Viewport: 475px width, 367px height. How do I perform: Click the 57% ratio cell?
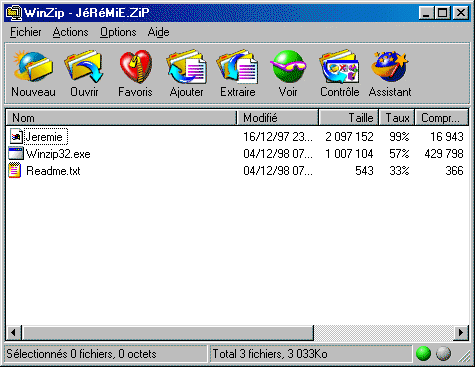tap(399, 154)
